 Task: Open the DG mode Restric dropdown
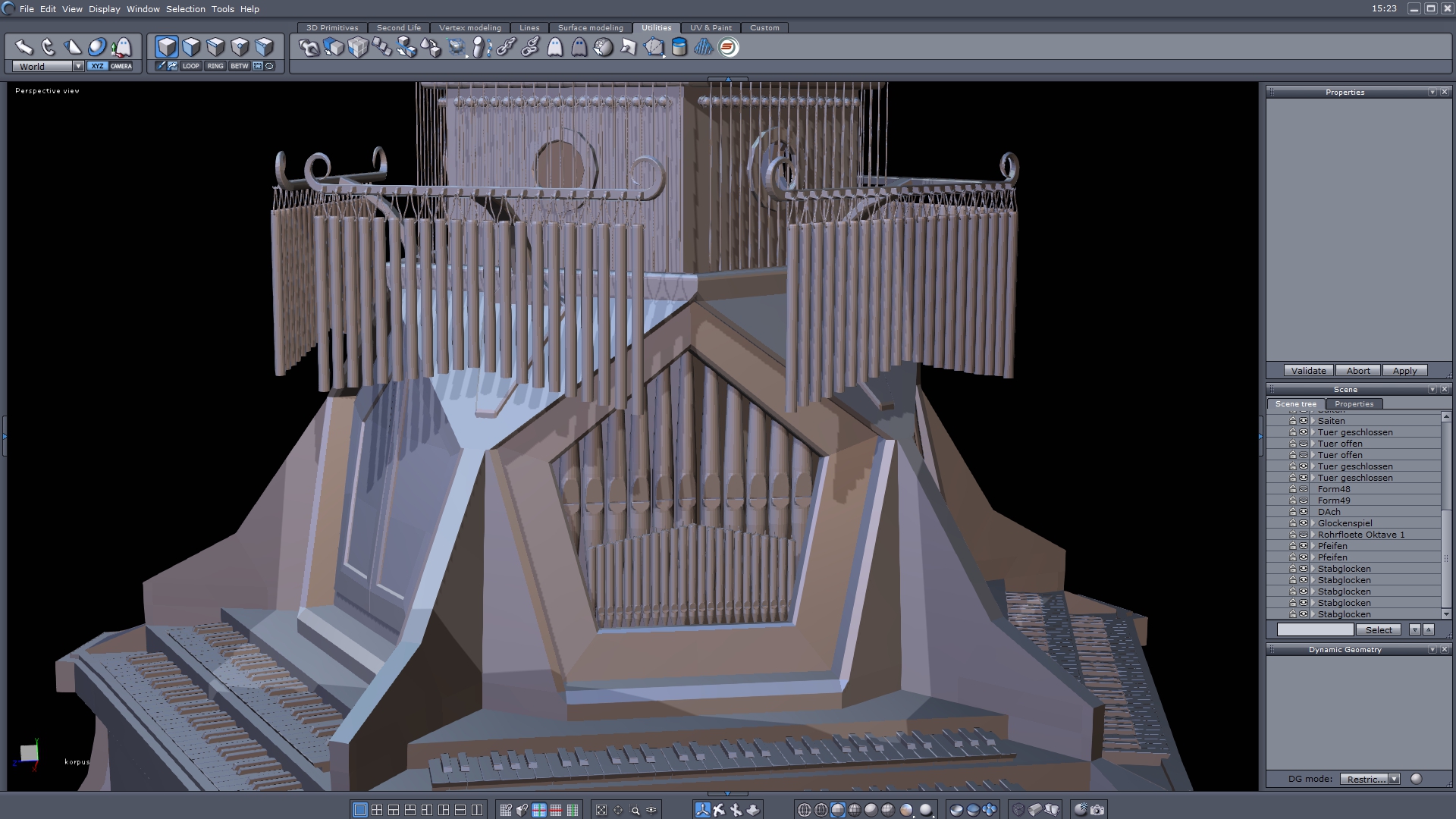pos(1394,779)
